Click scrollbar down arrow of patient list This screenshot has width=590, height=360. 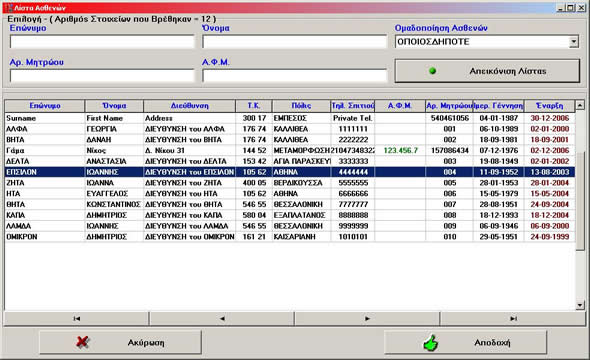[580, 305]
